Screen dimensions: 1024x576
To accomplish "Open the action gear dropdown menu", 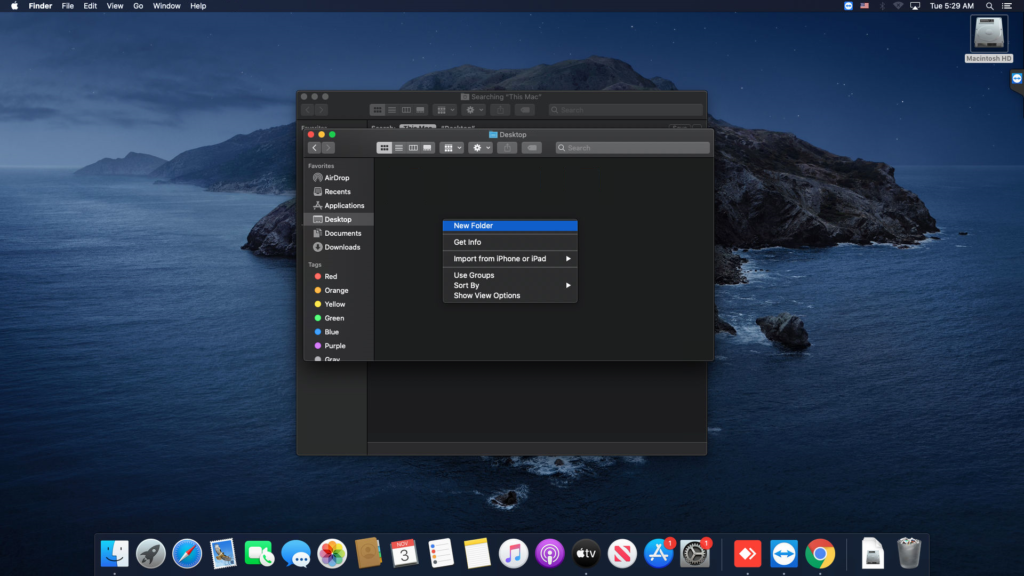I will pos(480,147).
